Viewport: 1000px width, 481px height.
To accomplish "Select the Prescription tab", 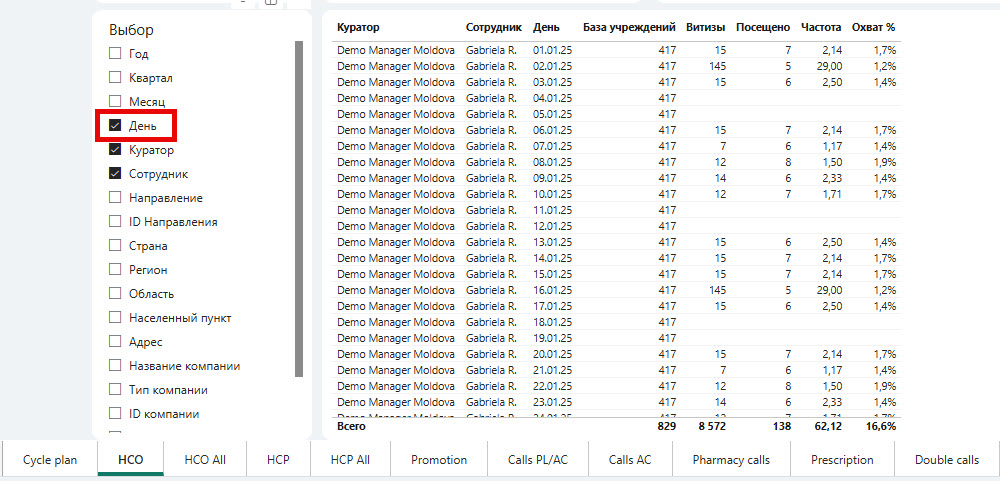I will [x=842, y=460].
